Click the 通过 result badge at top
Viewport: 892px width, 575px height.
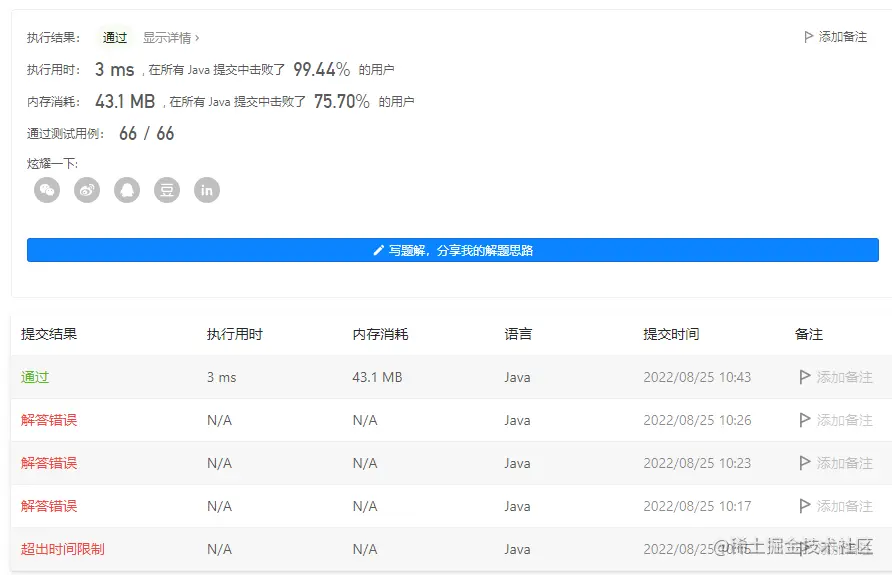(114, 38)
